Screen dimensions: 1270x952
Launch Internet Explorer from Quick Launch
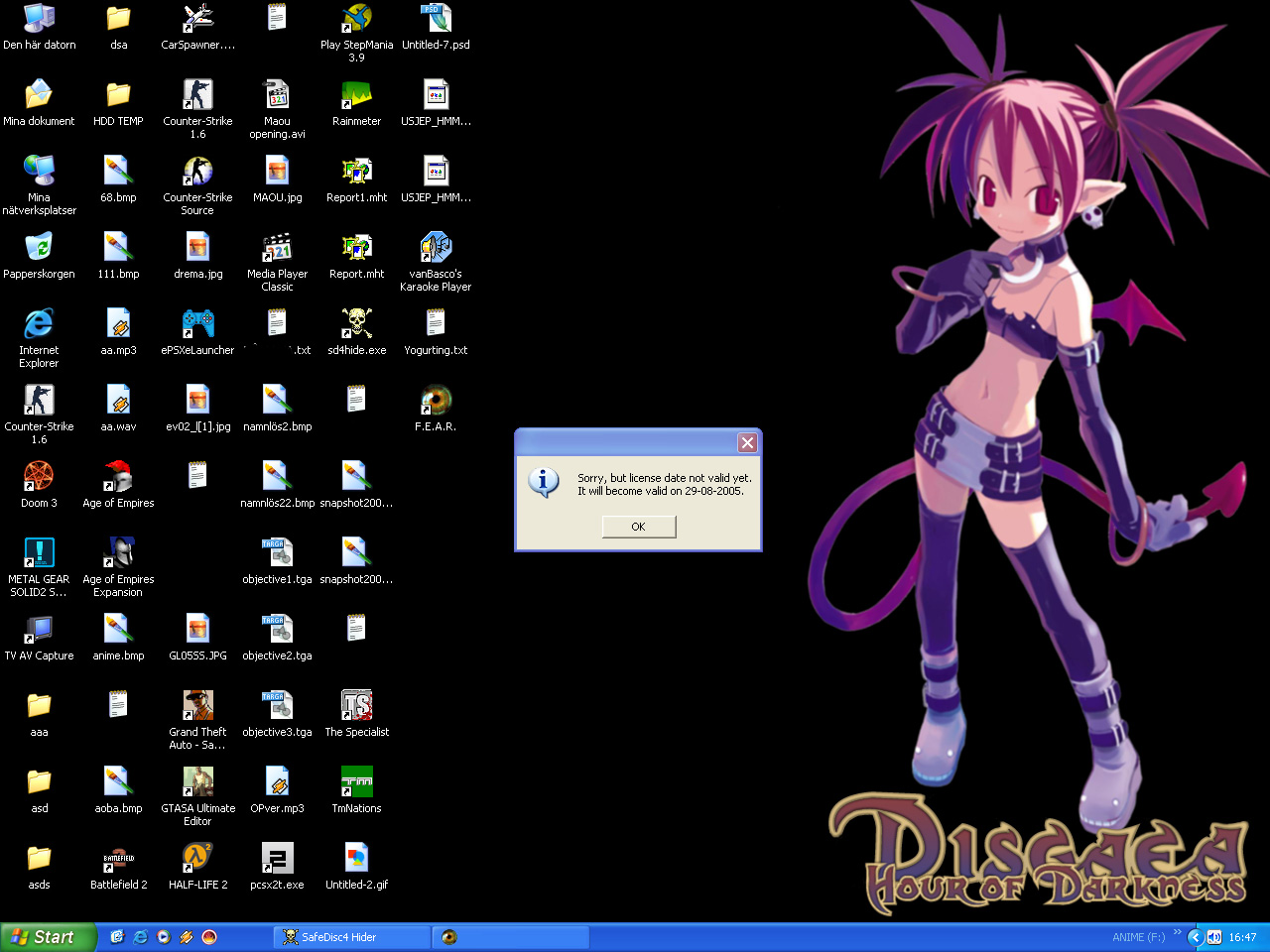point(140,937)
